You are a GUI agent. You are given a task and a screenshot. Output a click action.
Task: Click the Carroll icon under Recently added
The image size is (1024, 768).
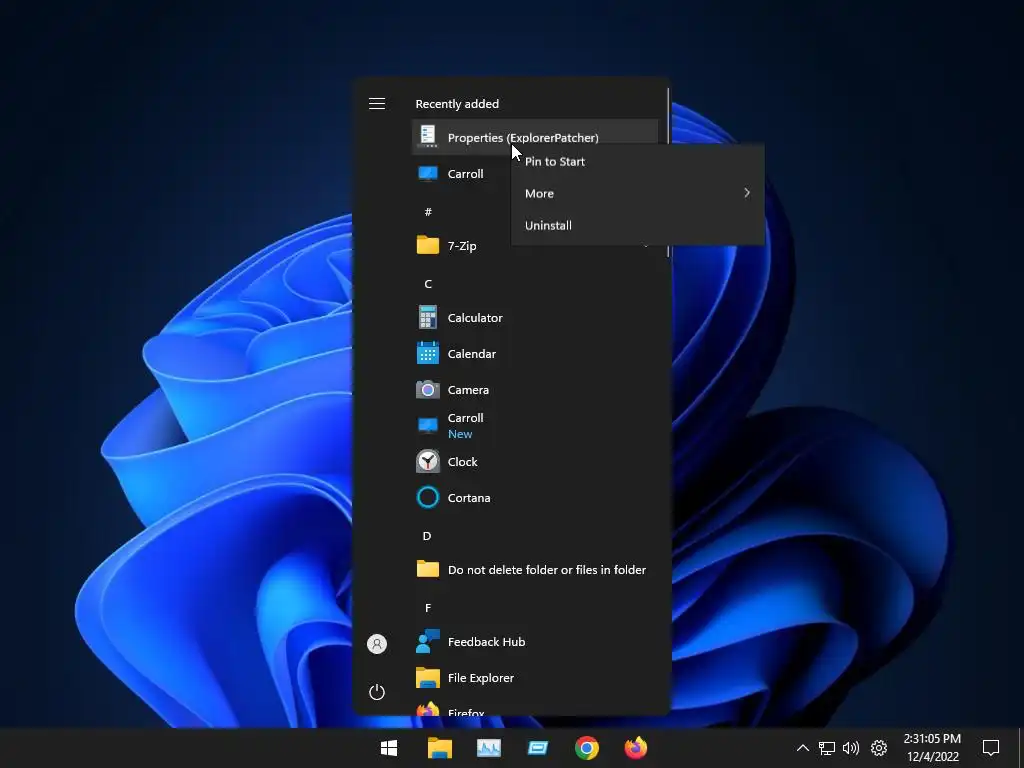(428, 174)
